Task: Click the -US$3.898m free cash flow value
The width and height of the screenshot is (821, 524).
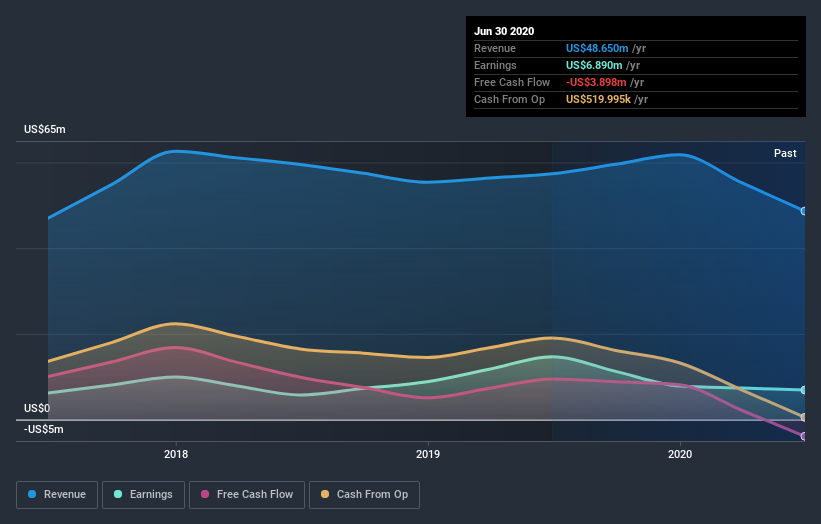Action: (596, 82)
